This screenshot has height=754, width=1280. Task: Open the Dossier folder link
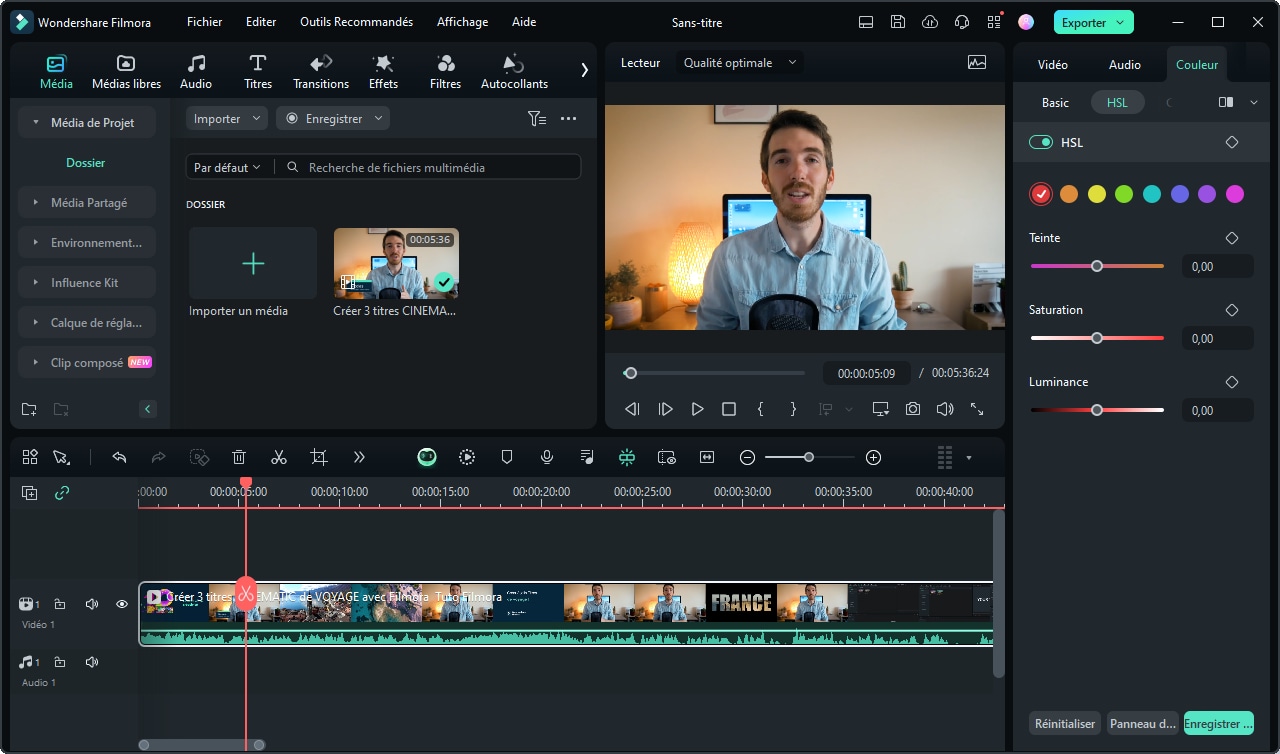click(86, 162)
